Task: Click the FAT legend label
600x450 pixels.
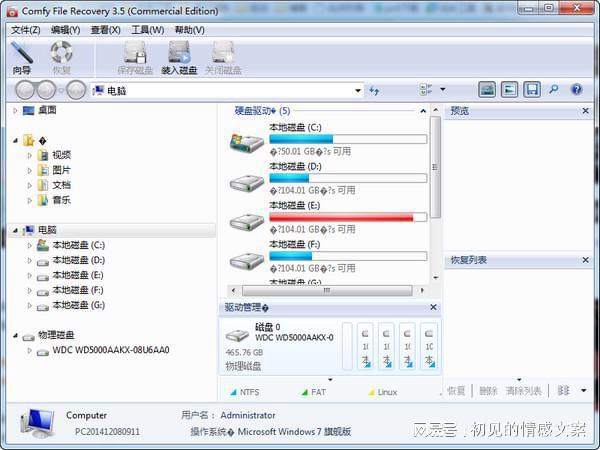Action: 318,392
